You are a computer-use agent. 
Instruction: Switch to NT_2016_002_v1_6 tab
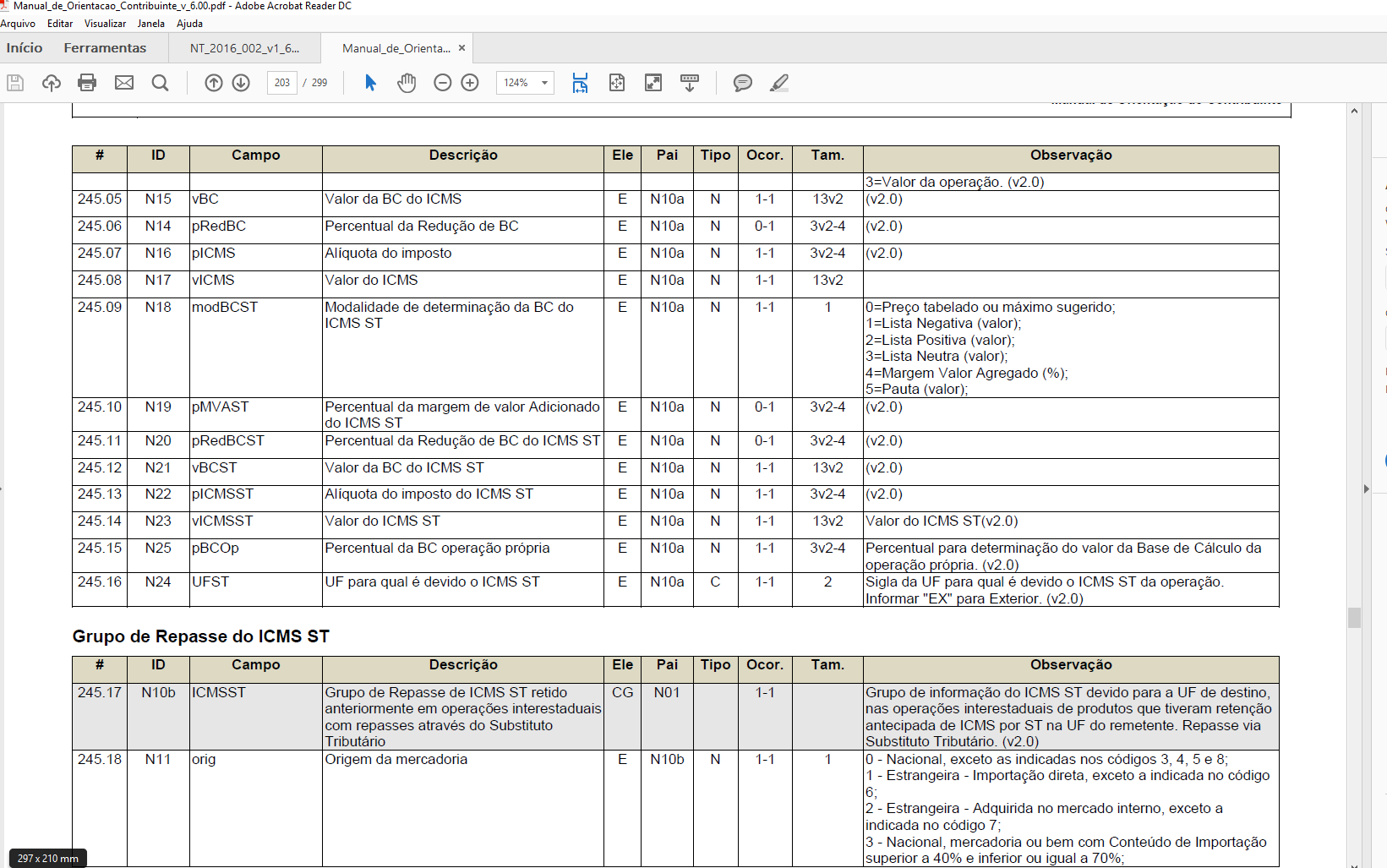point(244,48)
